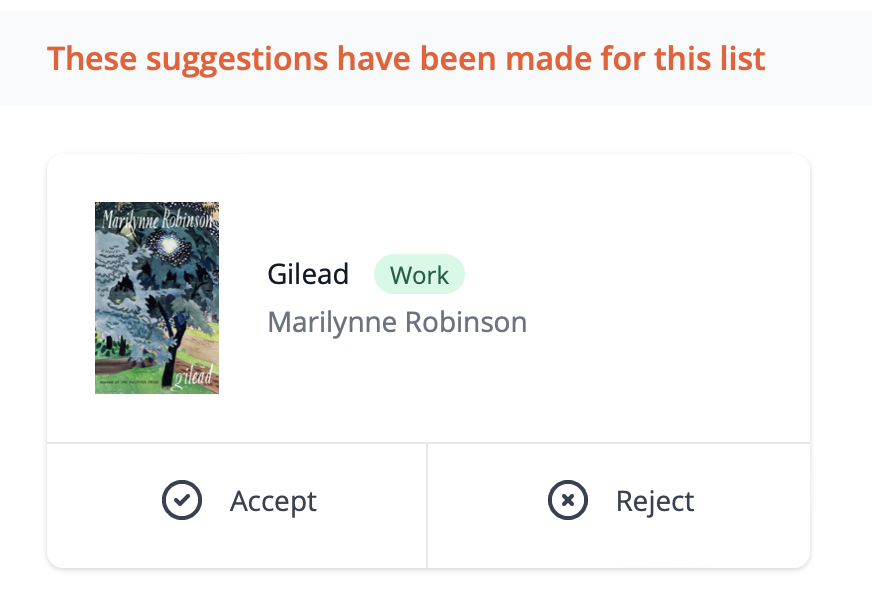This screenshot has height=594, width=872.
Task: Open the Gilead title link
Action: click(308, 274)
